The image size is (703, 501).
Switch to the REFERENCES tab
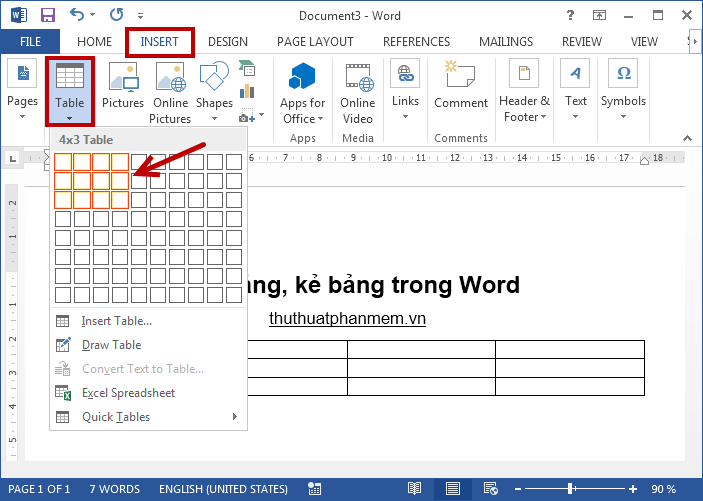pos(416,42)
